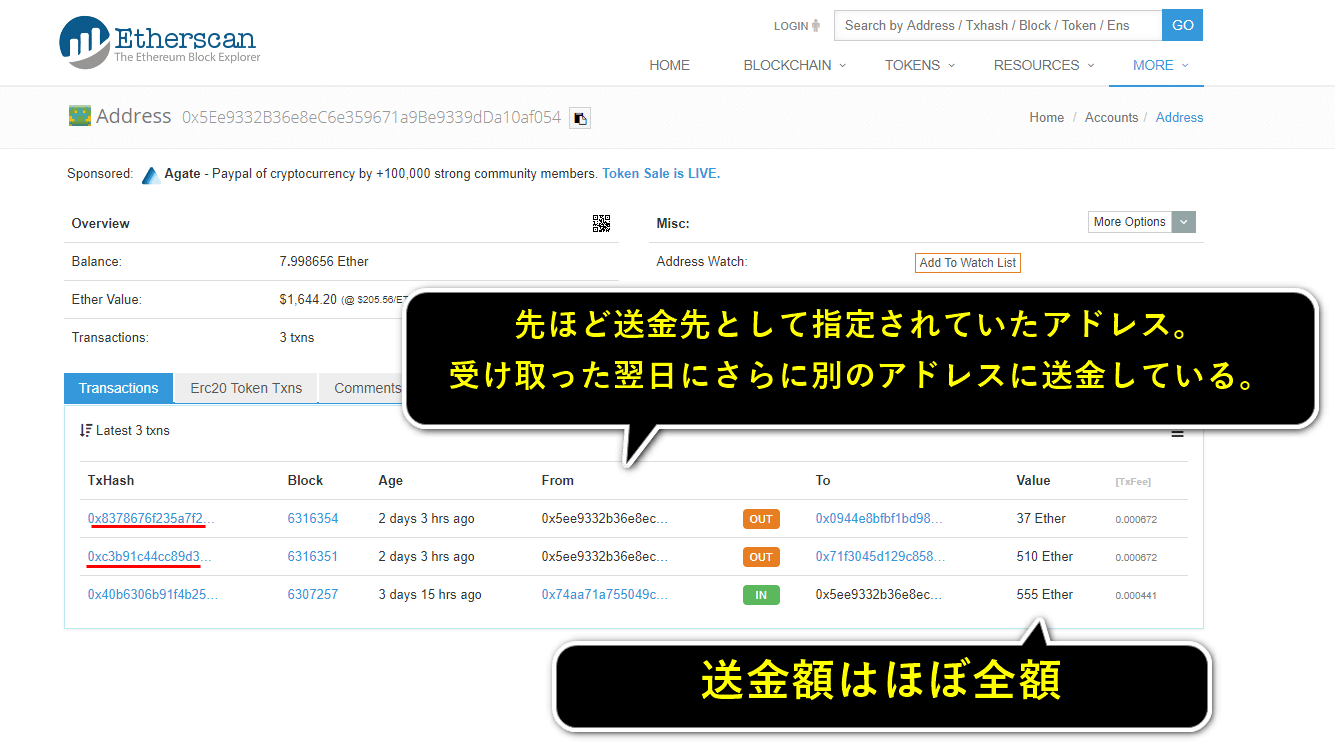Click the hamburger icon on the transactions panel

[x=1177, y=433]
